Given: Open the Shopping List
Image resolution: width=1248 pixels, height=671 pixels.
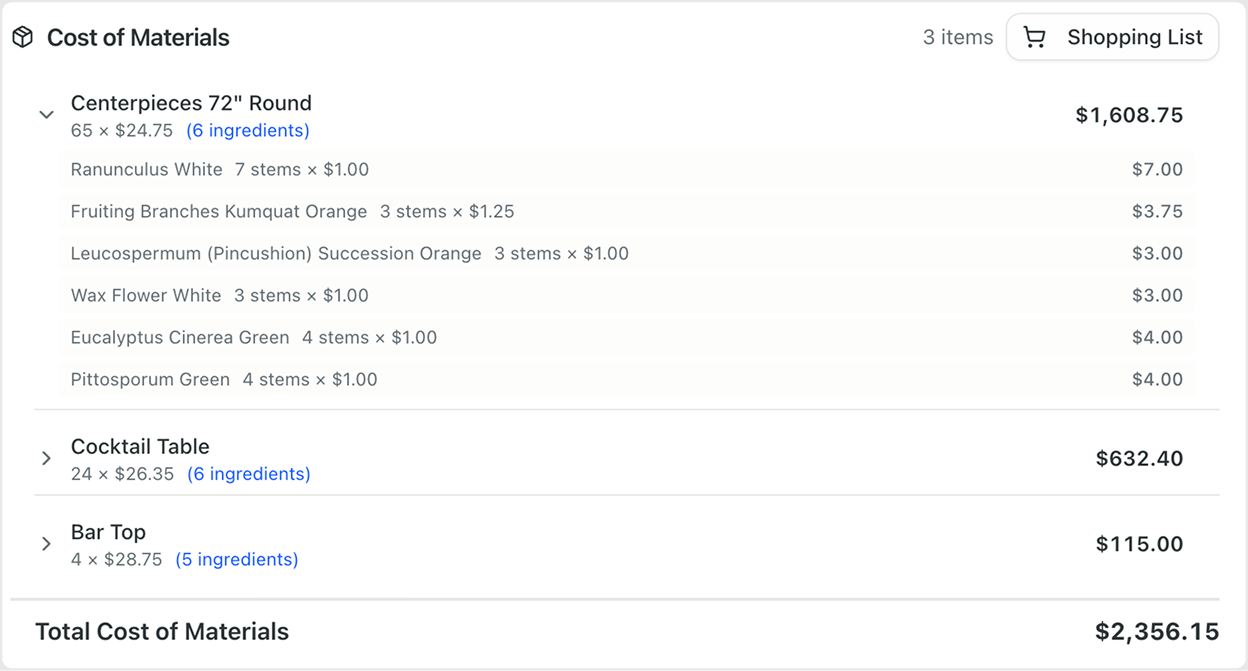Looking at the screenshot, I should pos(1112,36).
